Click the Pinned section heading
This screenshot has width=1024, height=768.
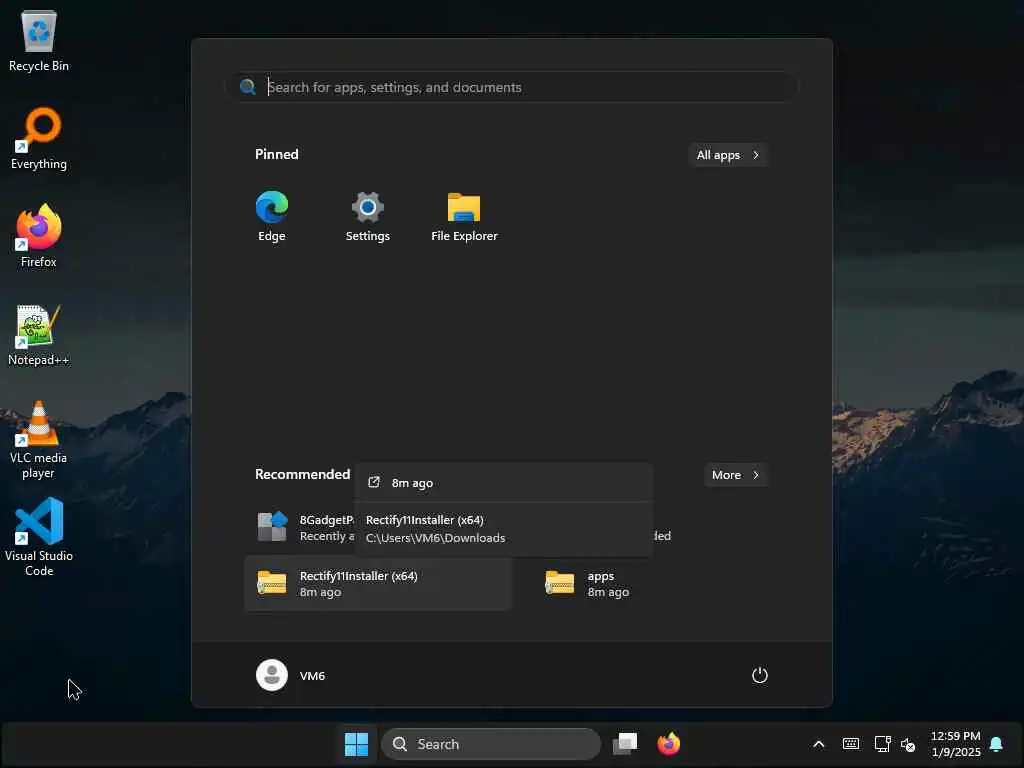[277, 154]
